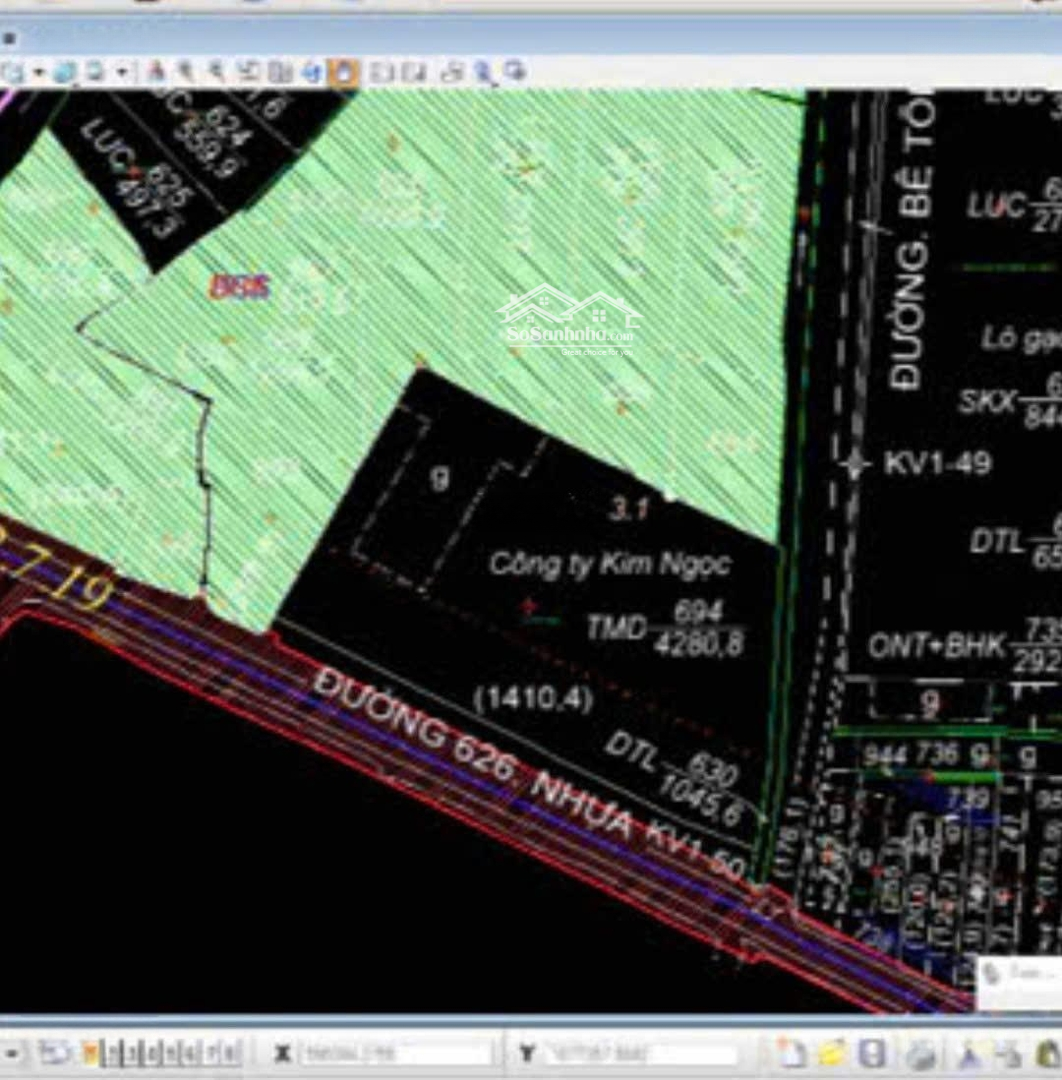Click the Save diskette icon
This screenshot has width=1062, height=1080.
(x=872, y=1053)
